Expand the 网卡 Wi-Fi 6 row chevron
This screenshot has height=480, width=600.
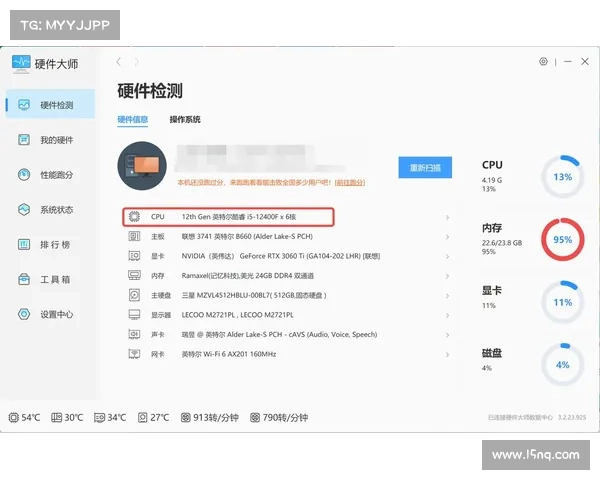[447, 354]
